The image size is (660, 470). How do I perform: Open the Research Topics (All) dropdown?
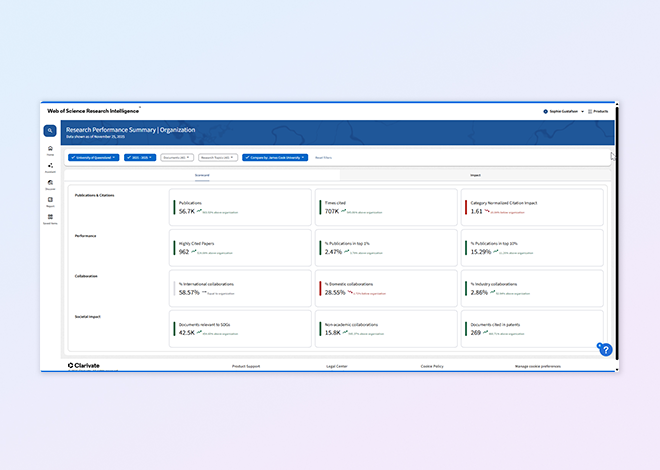pos(216,157)
